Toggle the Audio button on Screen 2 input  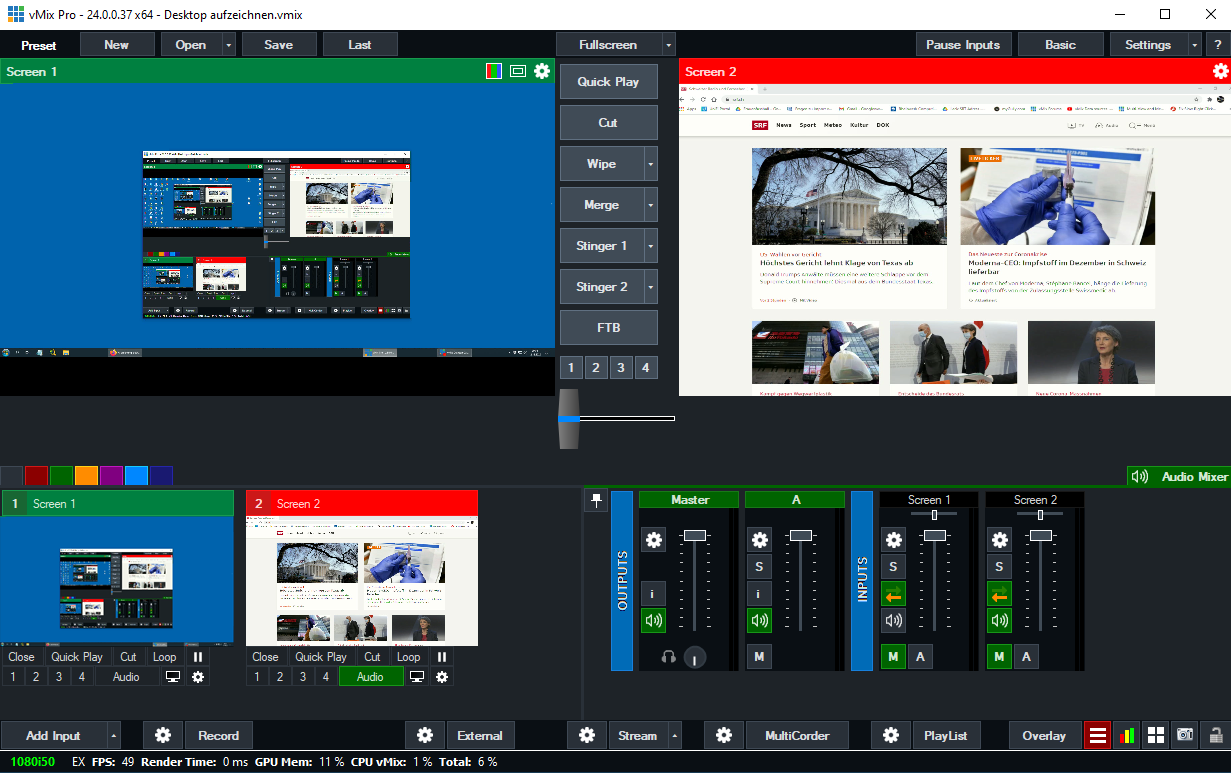(x=370, y=677)
